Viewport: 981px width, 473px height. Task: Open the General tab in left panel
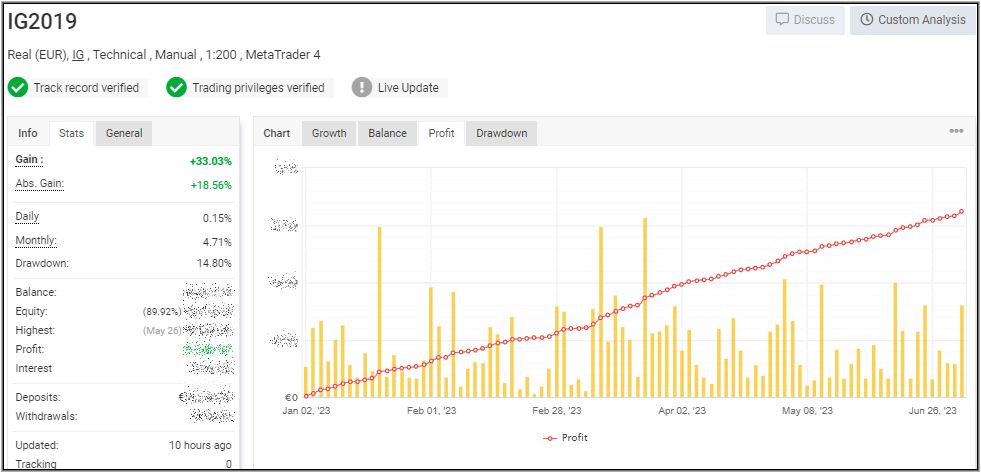[124, 133]
